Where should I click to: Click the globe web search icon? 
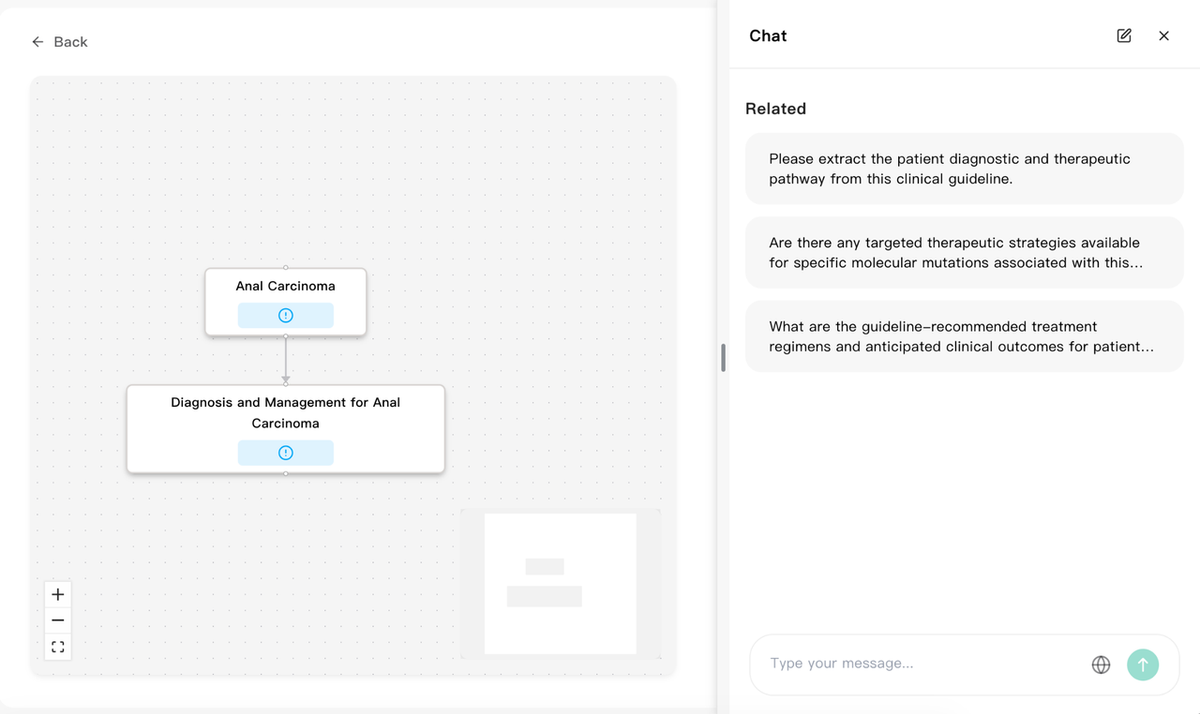coord(1101,664)
